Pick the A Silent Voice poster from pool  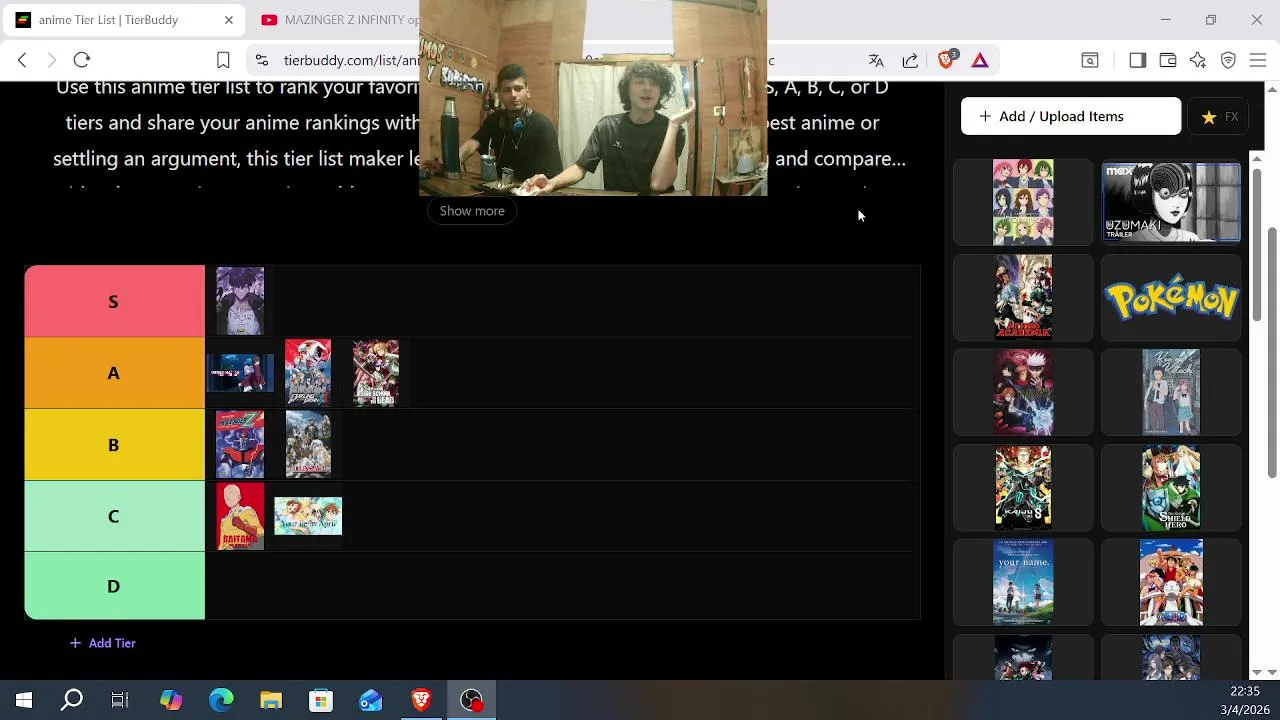point(1171,392)
